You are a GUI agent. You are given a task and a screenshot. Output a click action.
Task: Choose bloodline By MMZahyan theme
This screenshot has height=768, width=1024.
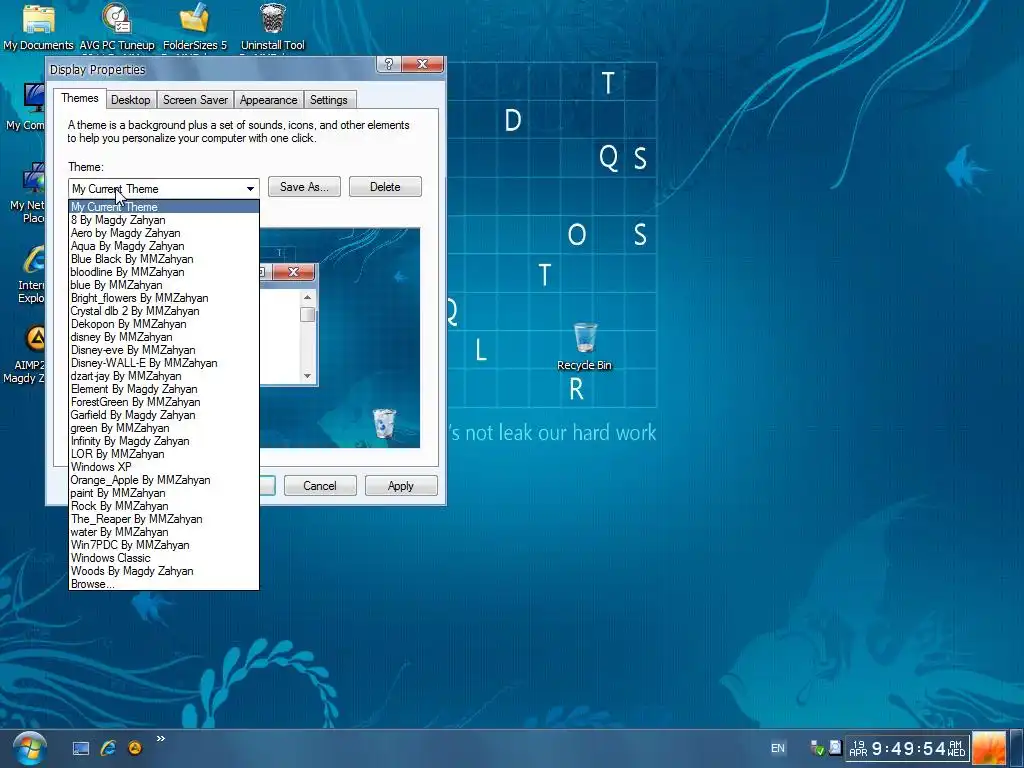(x=164, y=272)
